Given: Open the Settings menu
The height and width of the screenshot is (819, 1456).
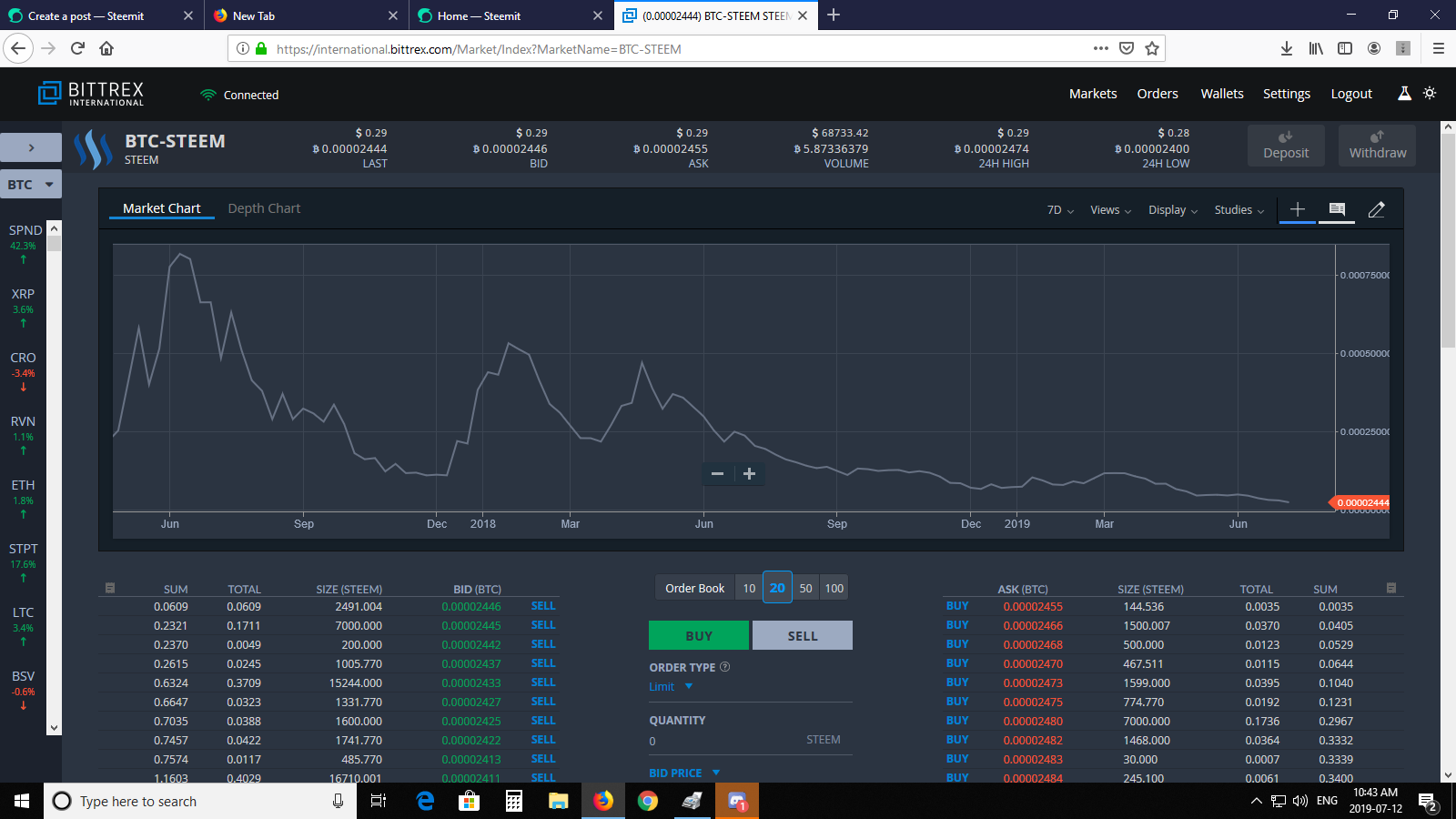Looking at the screenshot, I should click(1287, 94).
